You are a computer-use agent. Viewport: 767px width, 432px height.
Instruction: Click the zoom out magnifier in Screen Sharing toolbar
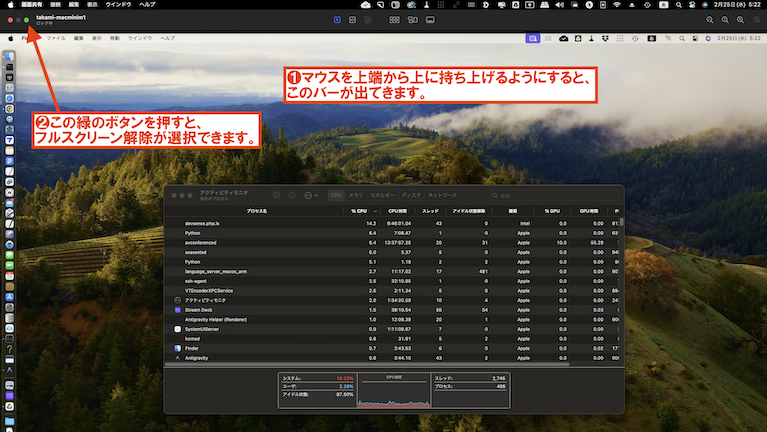(x=711, y=20)
